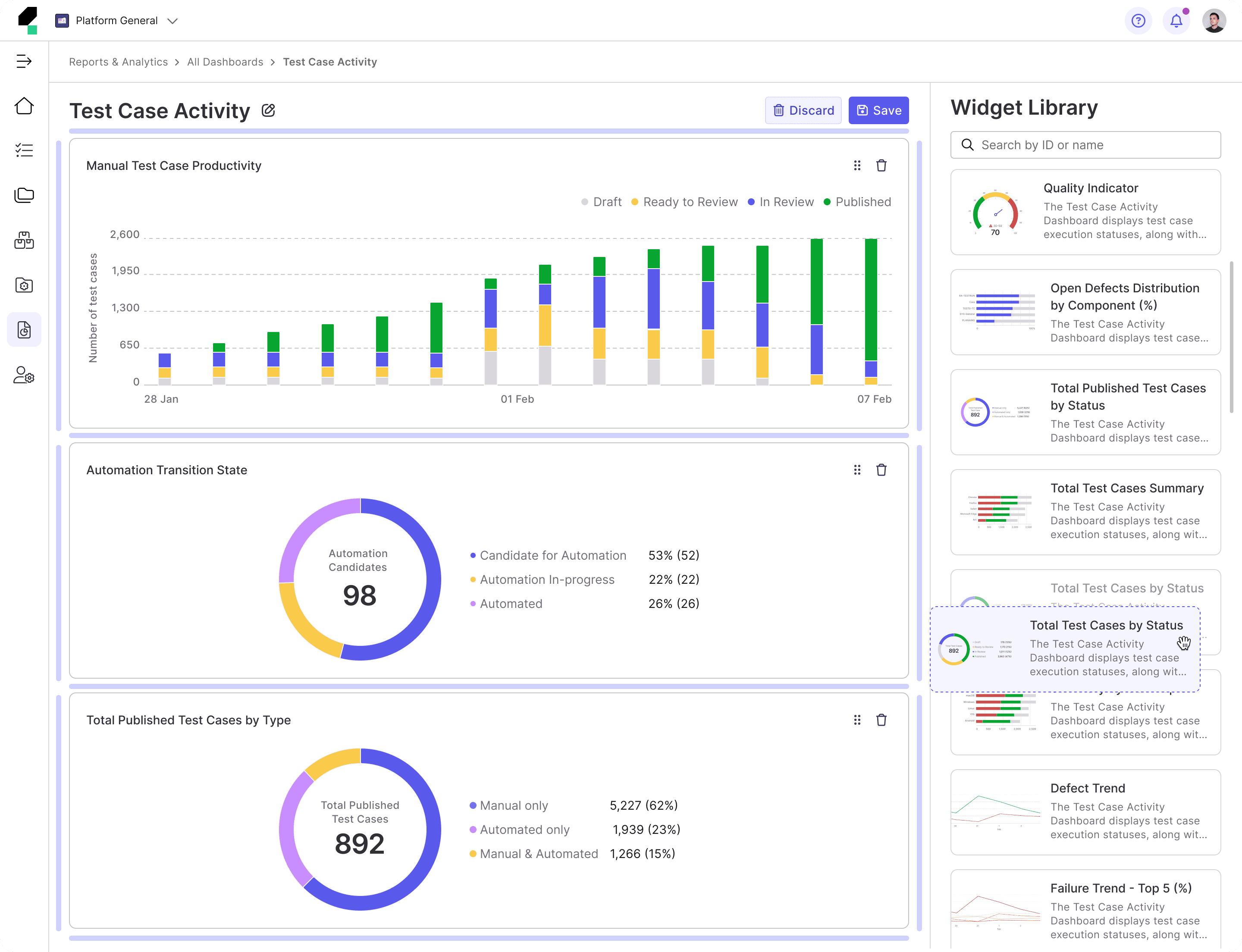Open the user avatar account menu

click(x=1214, y=21)
